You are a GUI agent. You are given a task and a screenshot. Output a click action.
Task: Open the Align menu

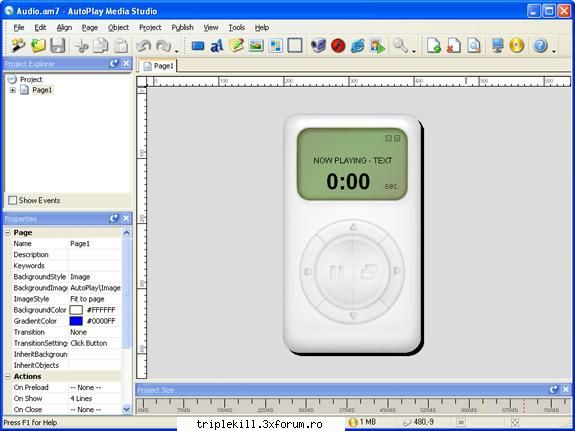(x=64, y=28)
